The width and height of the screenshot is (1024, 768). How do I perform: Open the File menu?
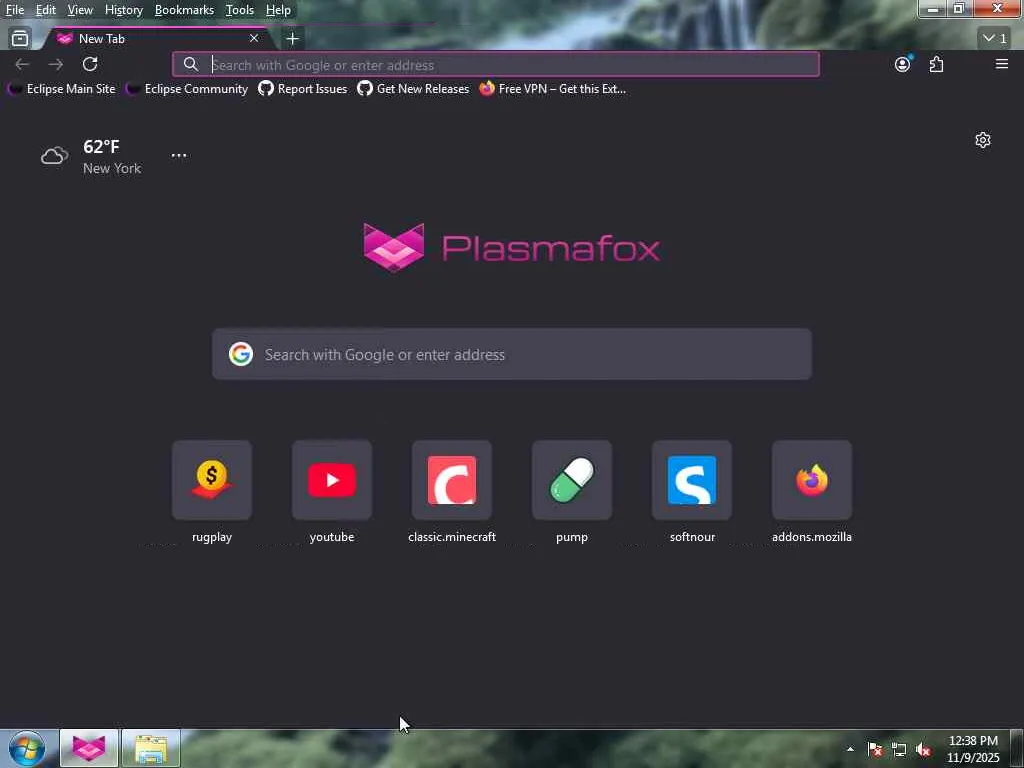(x=14, y=10)
